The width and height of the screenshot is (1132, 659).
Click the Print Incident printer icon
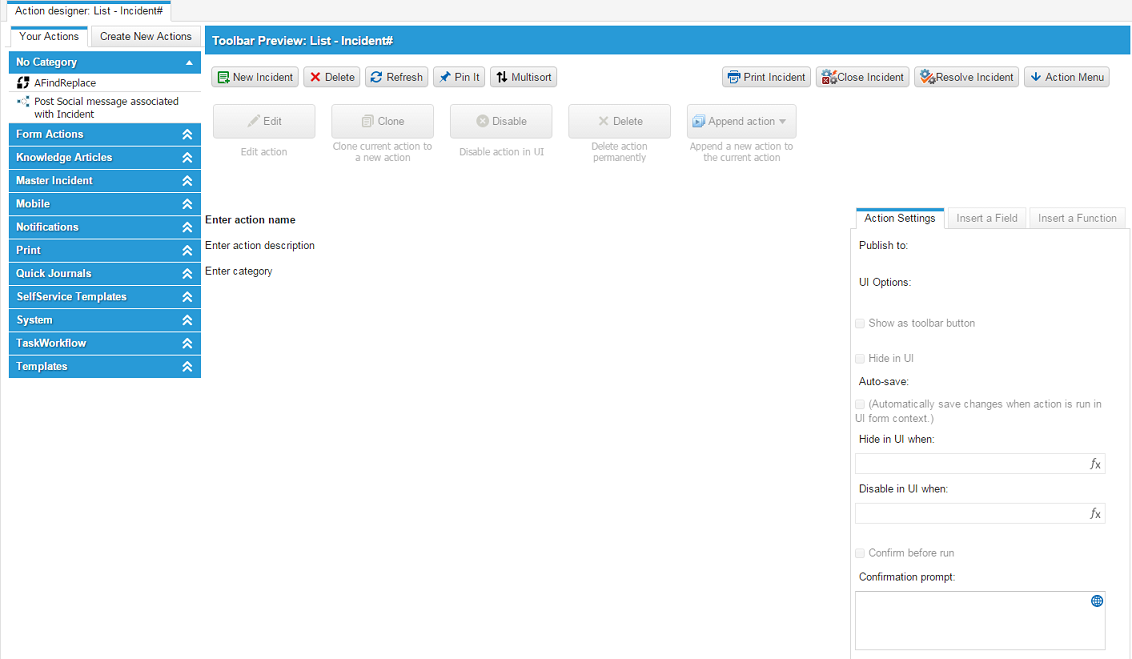tap(733, 77)
